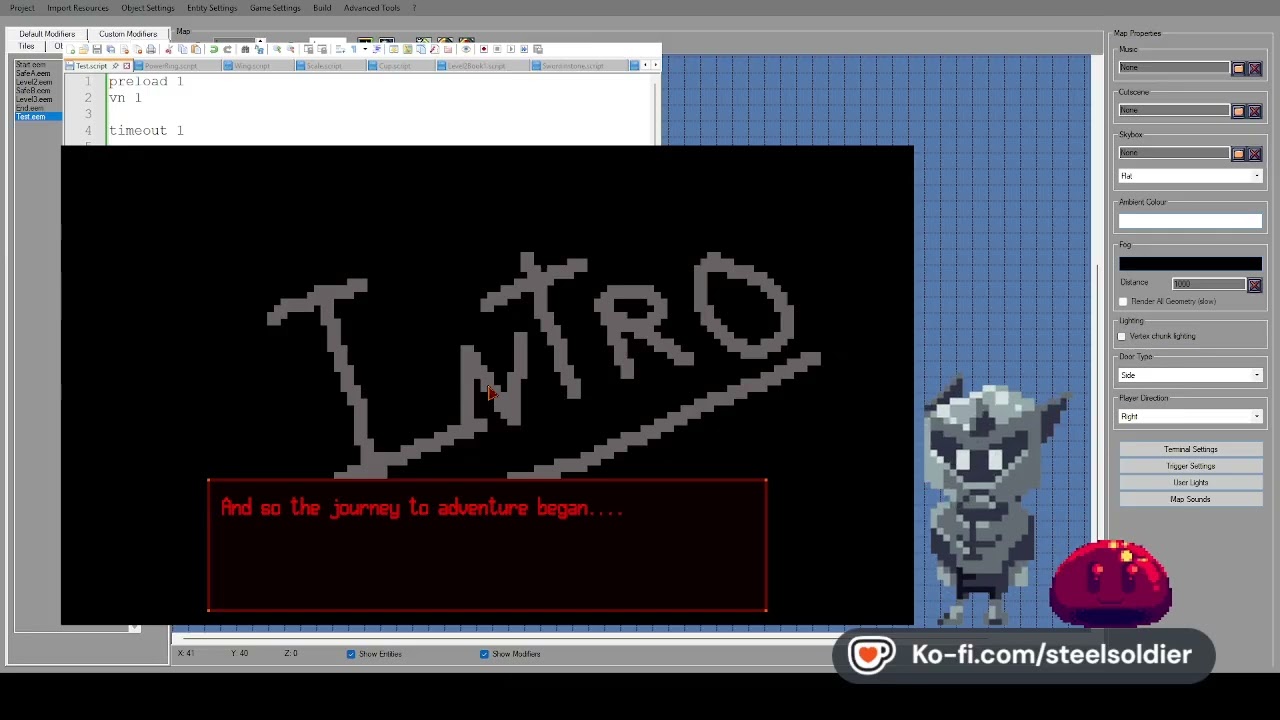Open the Door Type dropdown

click(x=1190, y=375)
